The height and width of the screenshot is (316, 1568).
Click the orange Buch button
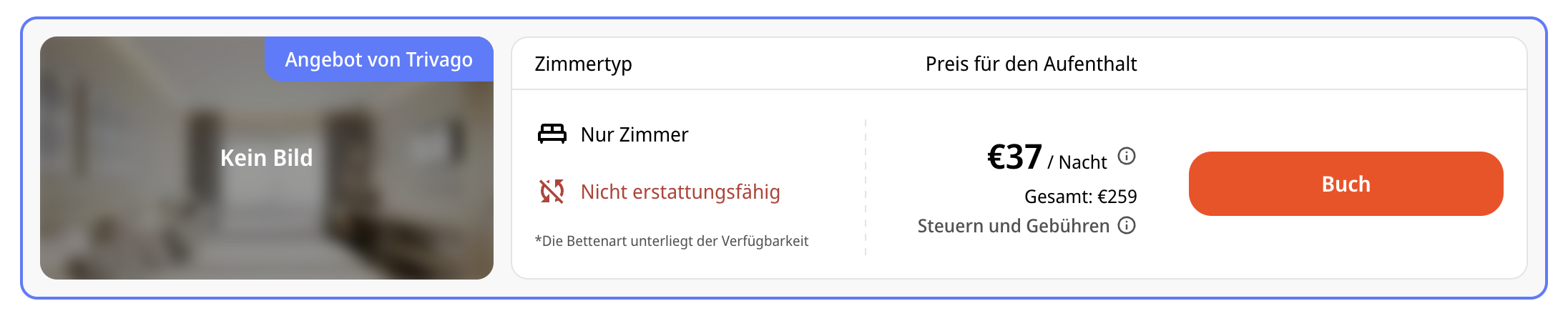(1346, 184)
